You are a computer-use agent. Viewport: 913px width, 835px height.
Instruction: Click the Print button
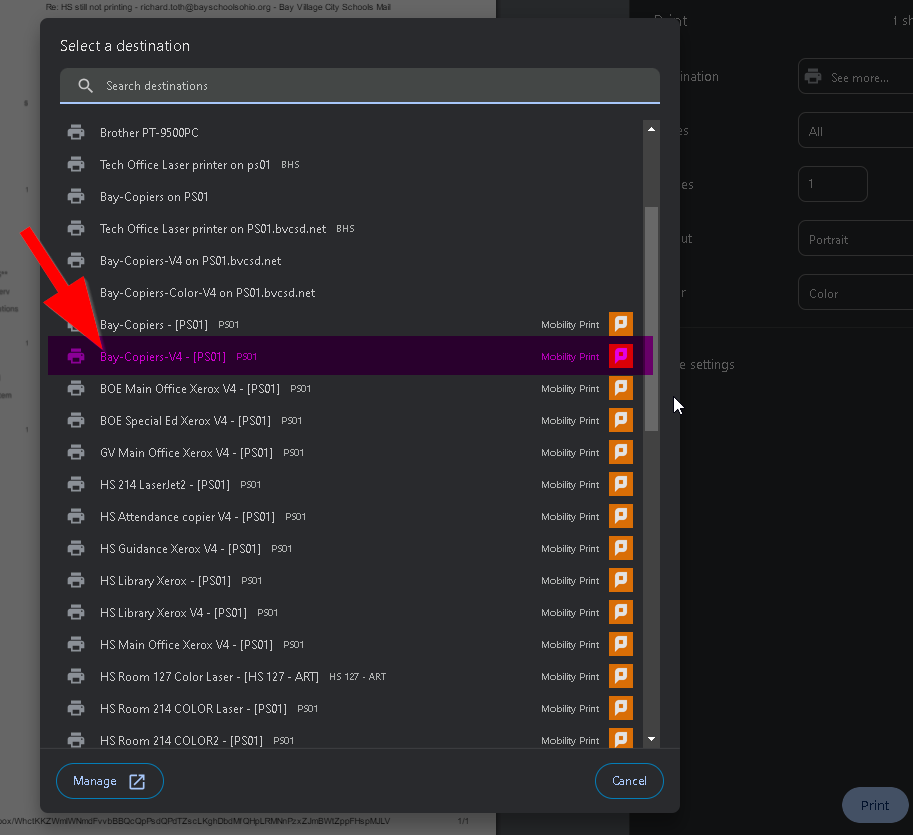875,805
